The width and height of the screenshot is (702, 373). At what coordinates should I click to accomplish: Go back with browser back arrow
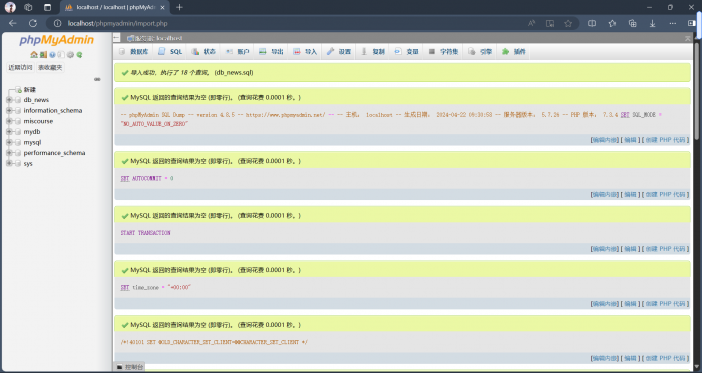tap(13, 23)
